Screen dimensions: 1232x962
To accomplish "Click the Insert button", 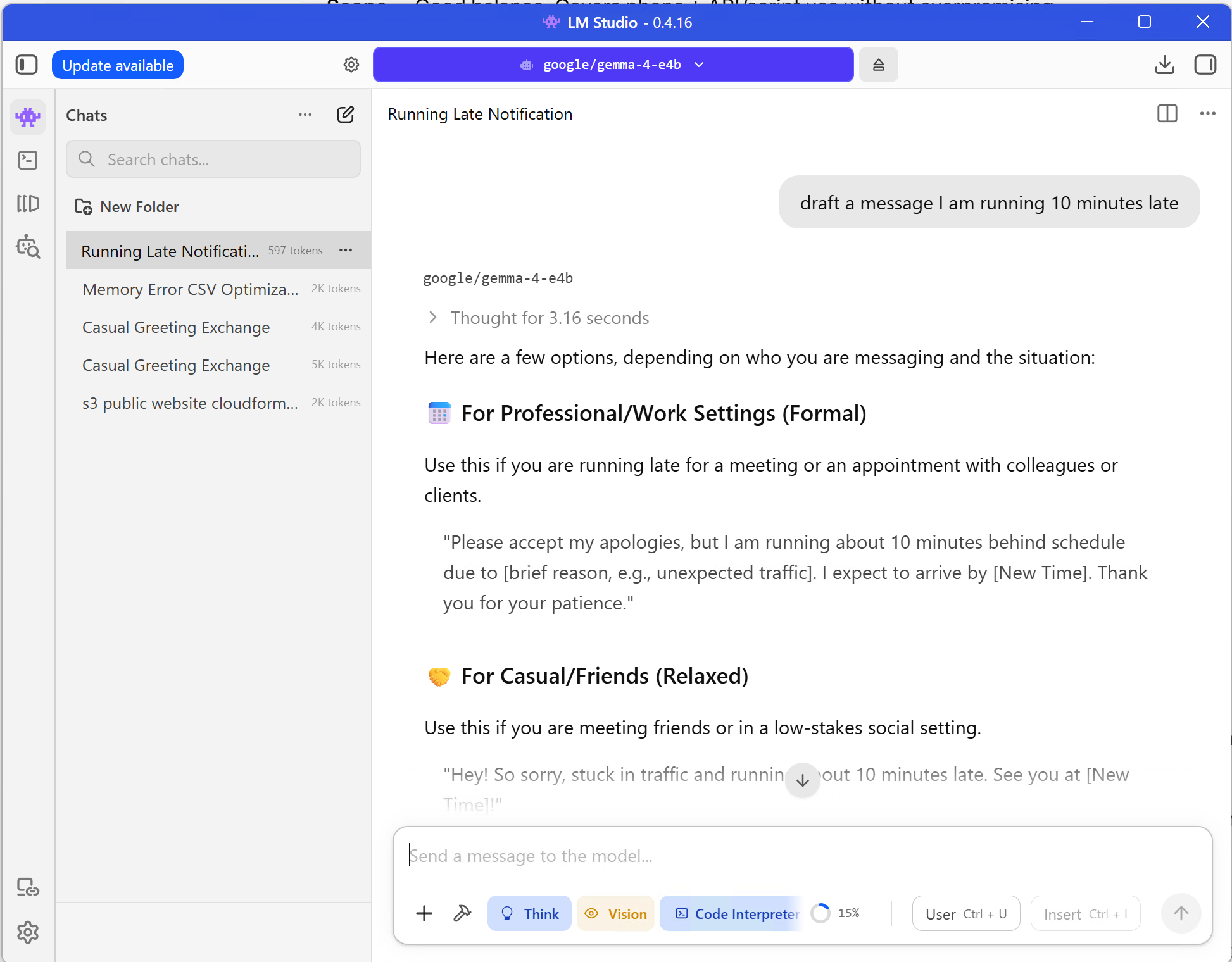I will (1086, 913).
